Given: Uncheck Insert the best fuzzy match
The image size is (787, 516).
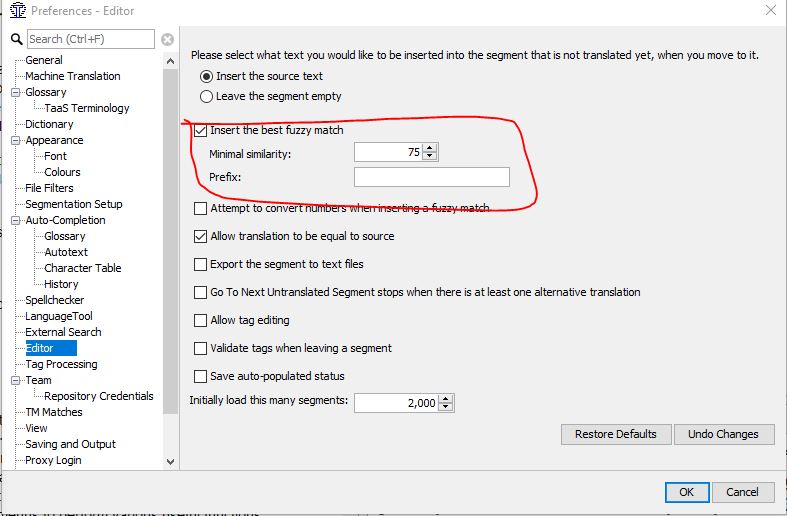Looking at the screenshot, I should click(200, 131).
